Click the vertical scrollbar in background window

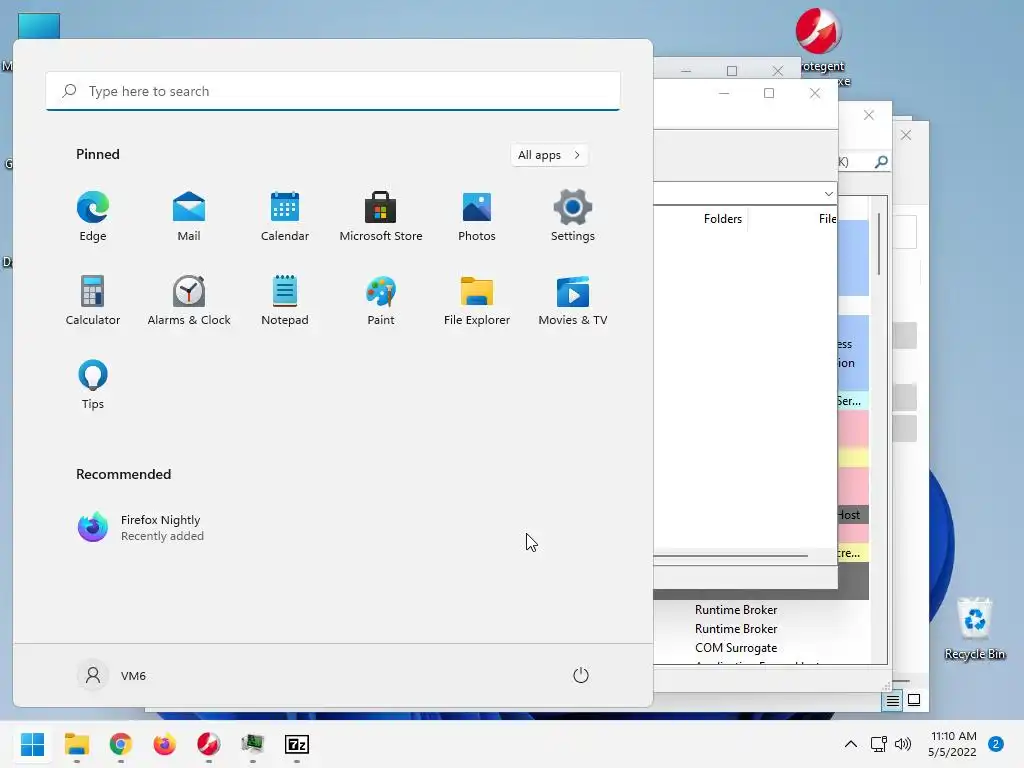pos(879,244)
